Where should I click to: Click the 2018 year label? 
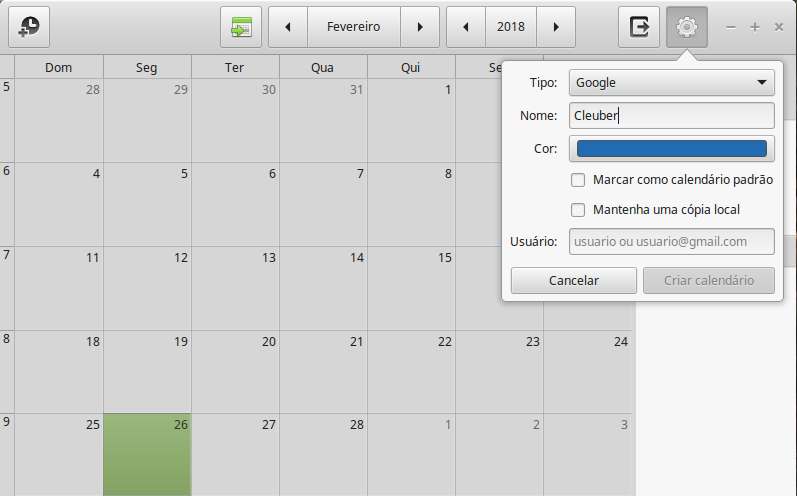tap(511, 27)
